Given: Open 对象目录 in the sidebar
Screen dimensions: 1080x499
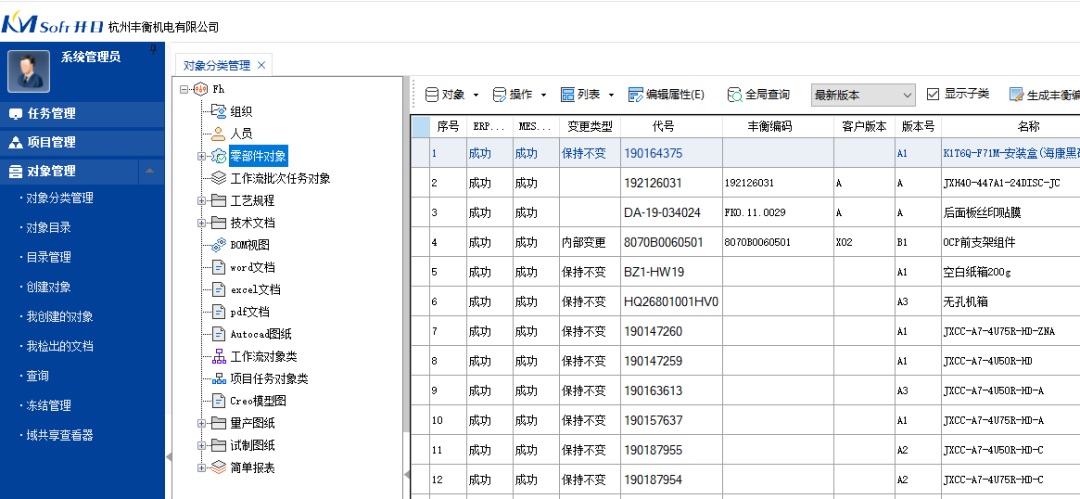Looking at the screenshot, I should 48,227.
